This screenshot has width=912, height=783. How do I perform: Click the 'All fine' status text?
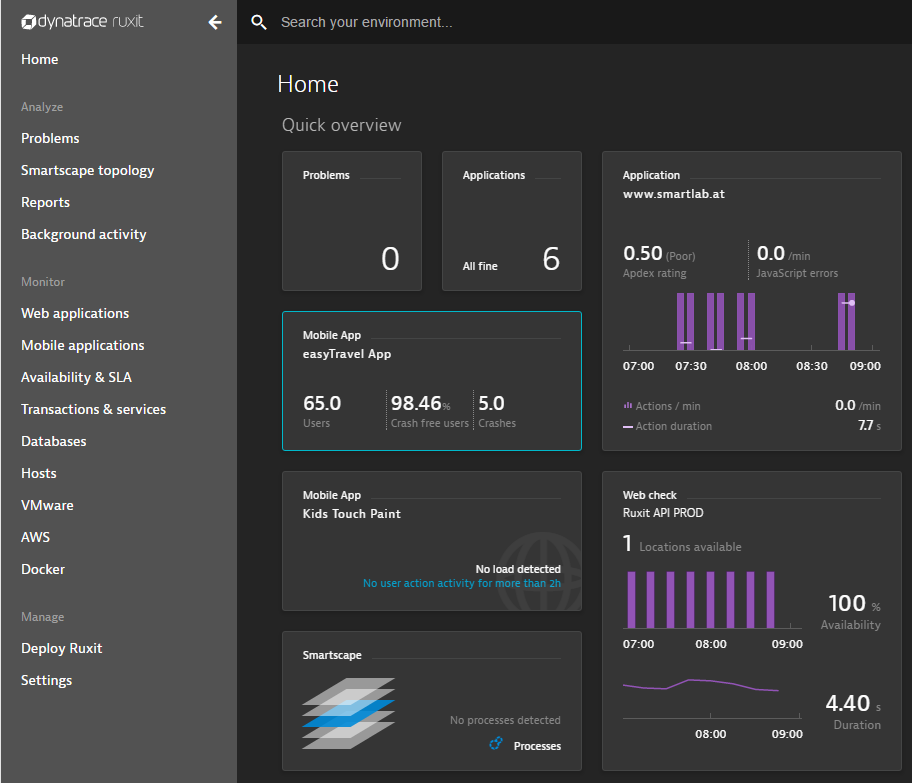coord(480,266)
